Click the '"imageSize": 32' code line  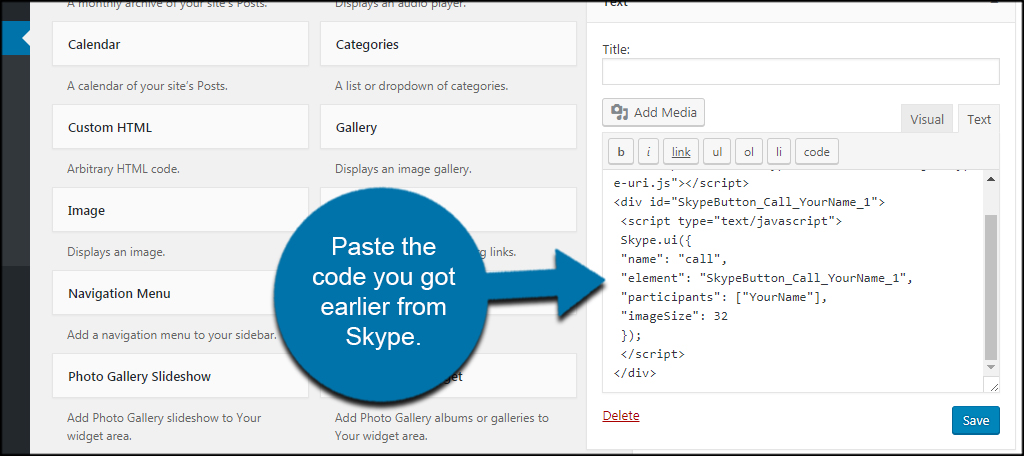[x=674, y=316]
